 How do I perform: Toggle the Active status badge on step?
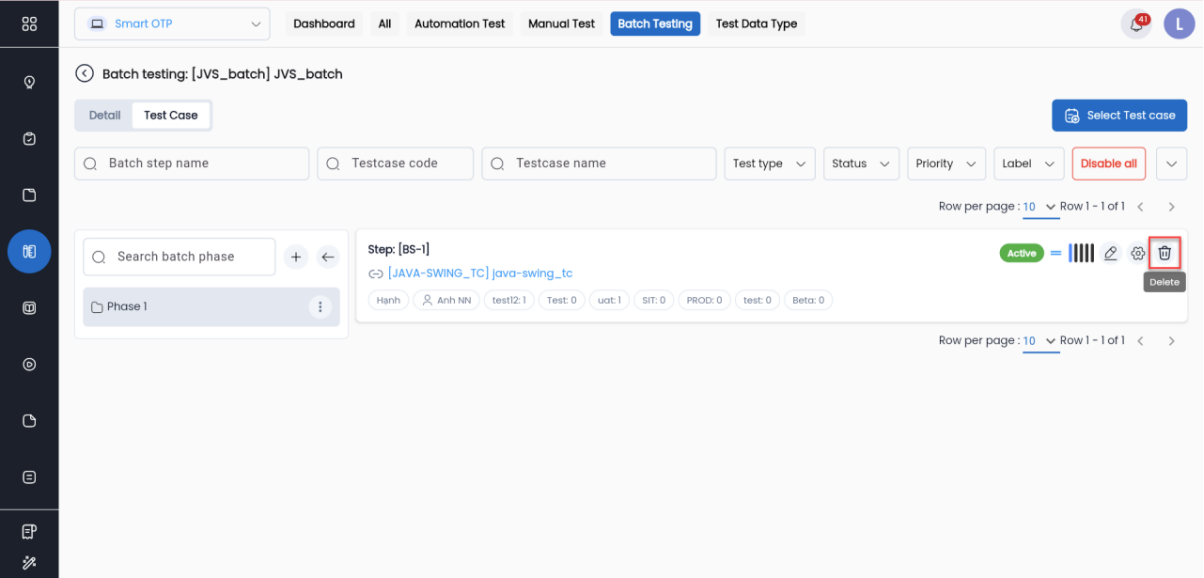pyautogui.click(x=1021, y=253)
